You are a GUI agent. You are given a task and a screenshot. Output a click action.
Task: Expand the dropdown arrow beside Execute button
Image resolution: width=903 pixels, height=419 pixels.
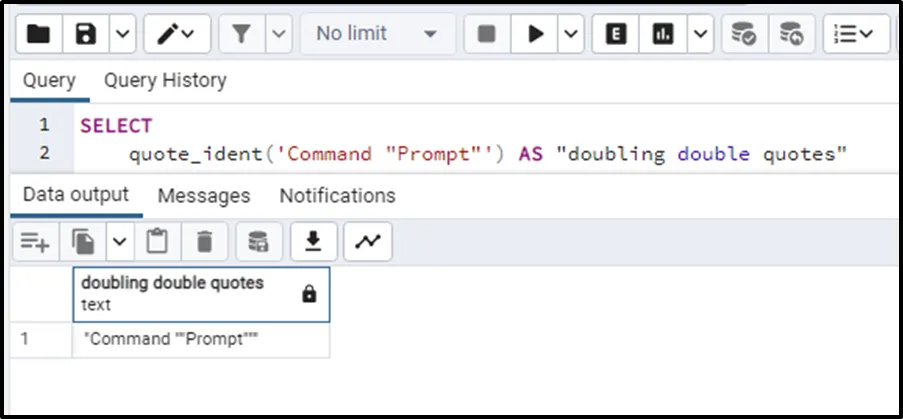click(x=571, y=34)
